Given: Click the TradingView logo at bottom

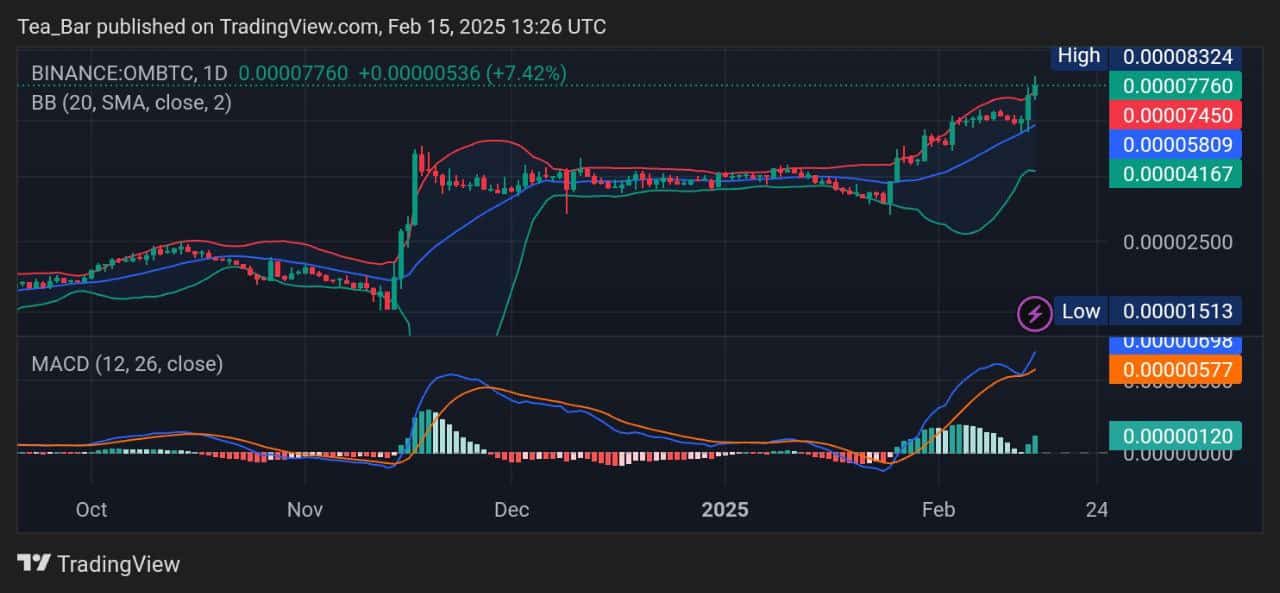Looking at the screenshot, I should point(99,564).
